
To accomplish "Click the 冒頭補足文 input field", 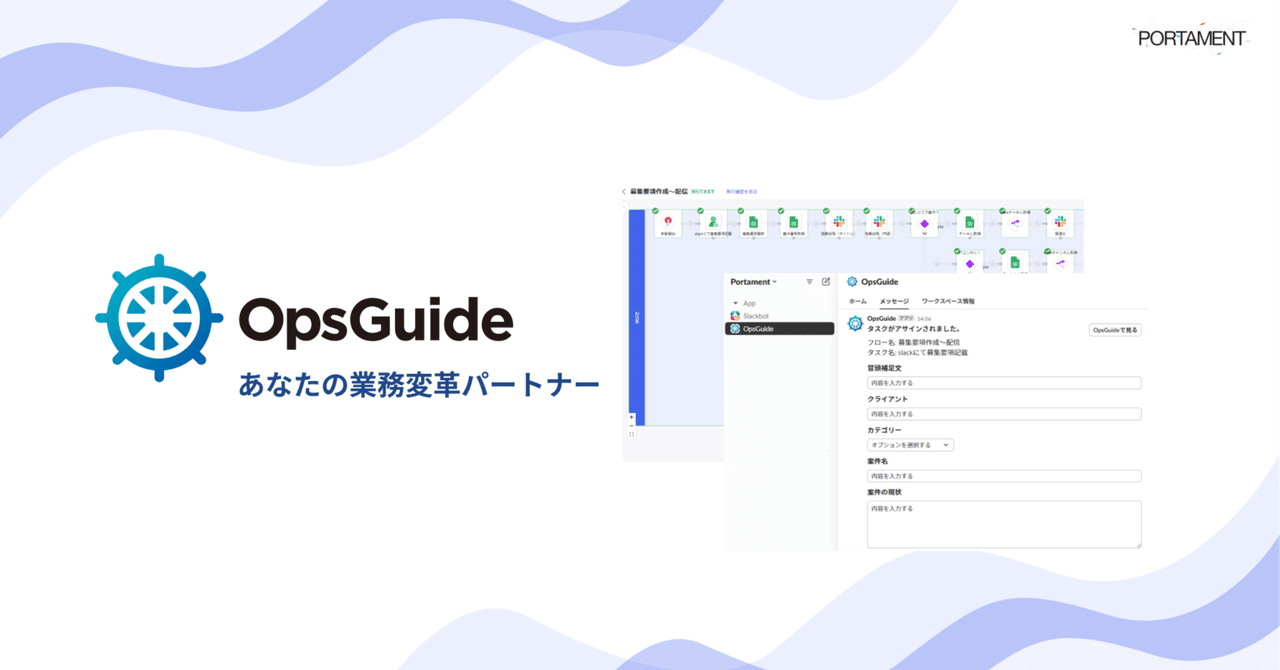I will tap(1002, 383).
